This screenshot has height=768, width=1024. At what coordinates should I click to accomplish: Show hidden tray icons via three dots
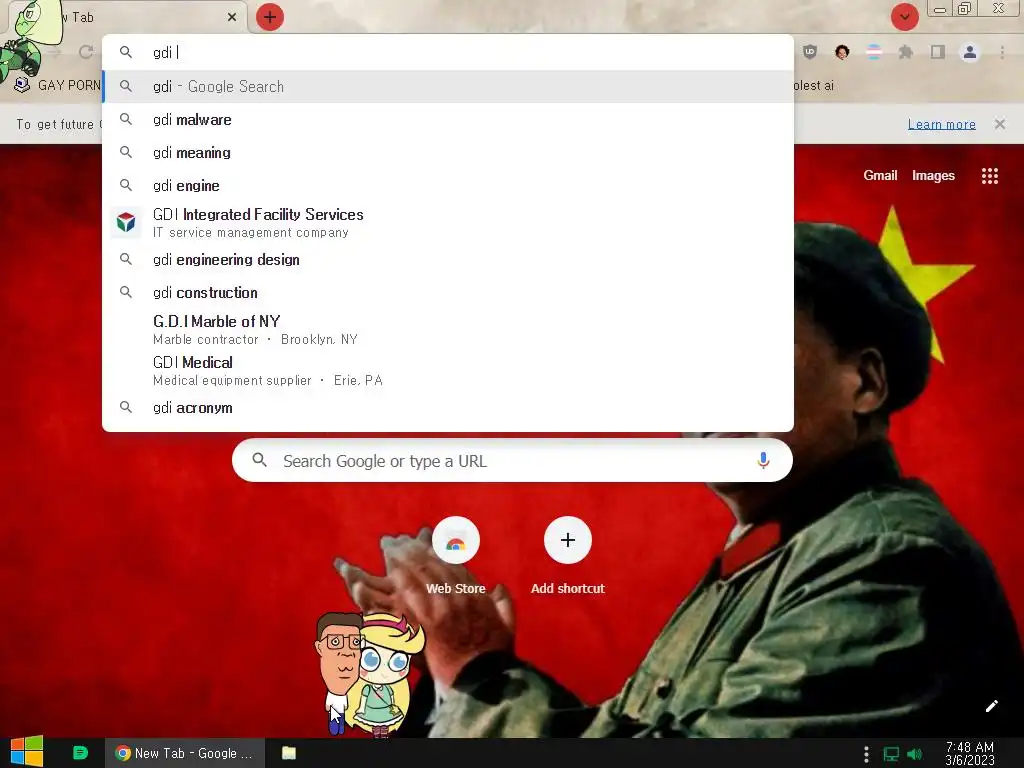tap(866, 754)
